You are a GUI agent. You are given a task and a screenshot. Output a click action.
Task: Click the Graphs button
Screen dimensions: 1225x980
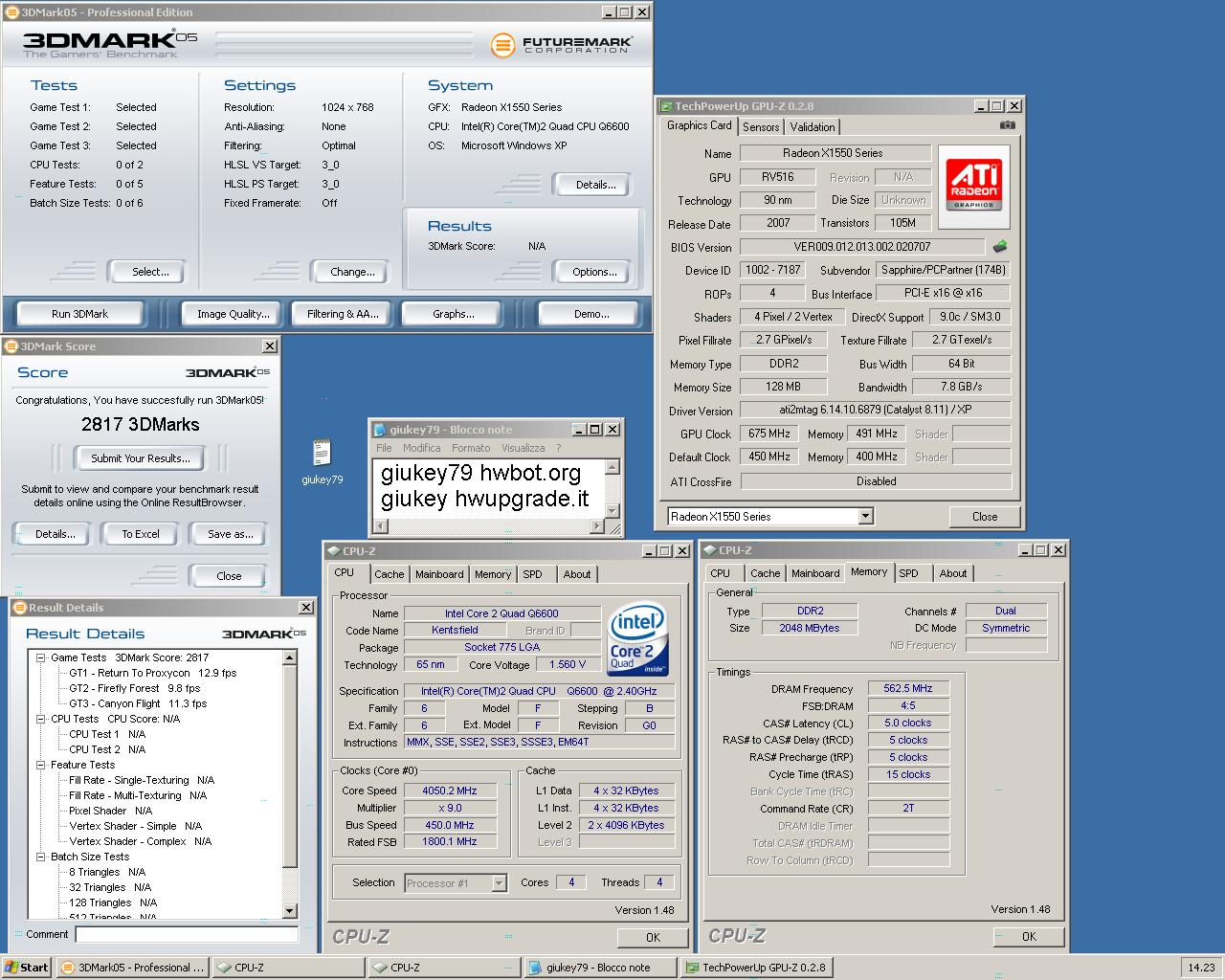click(453, 314)
